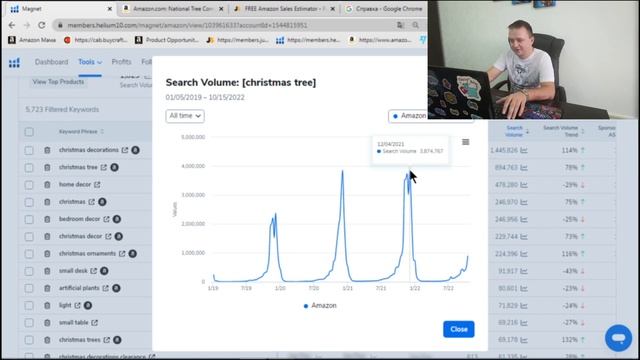Check the home decor row checkbox
The width and height of the screenshot is (640, 360).
pyautogui.click(x=29, y=185)
